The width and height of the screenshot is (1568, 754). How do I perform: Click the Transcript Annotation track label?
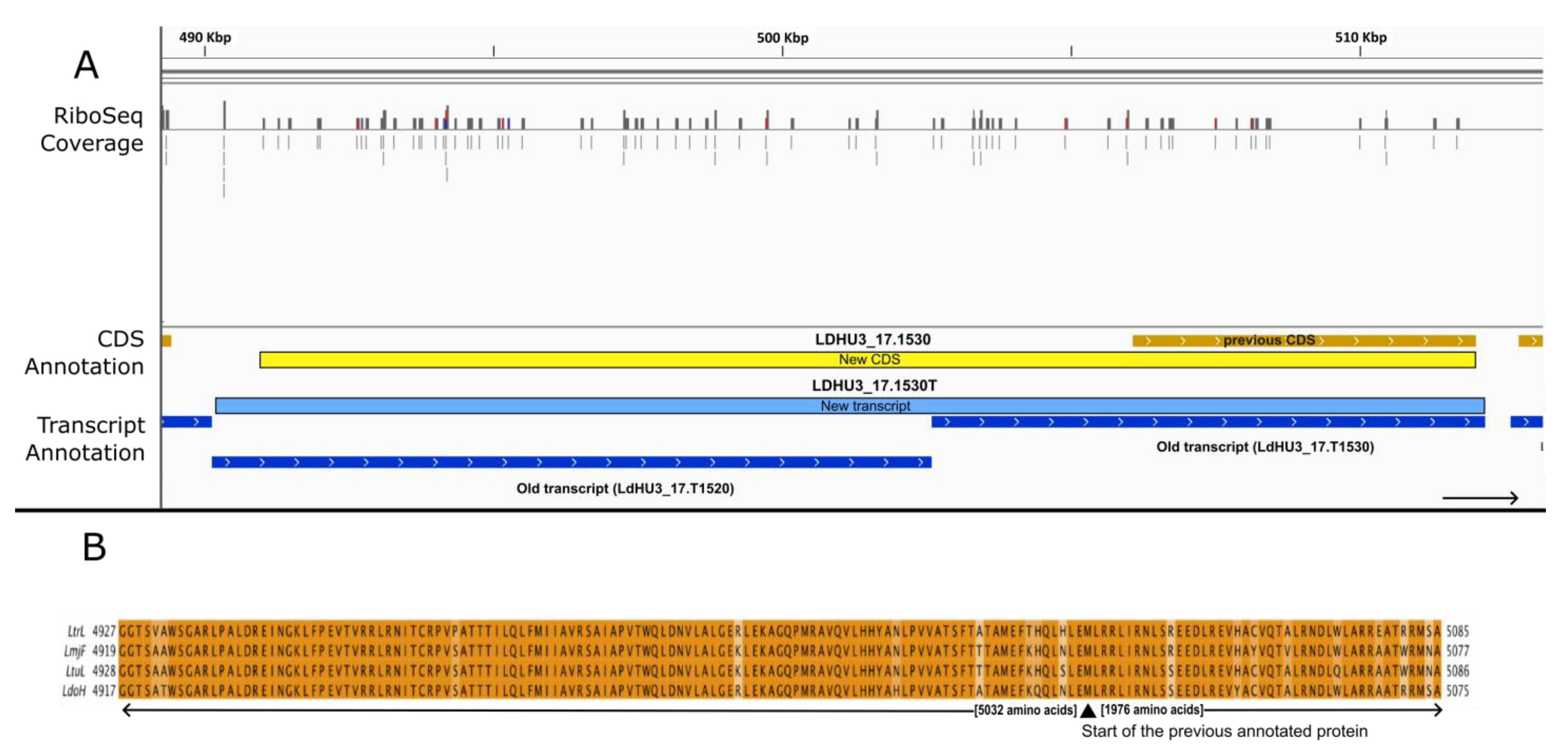click(x=85, y=439)
